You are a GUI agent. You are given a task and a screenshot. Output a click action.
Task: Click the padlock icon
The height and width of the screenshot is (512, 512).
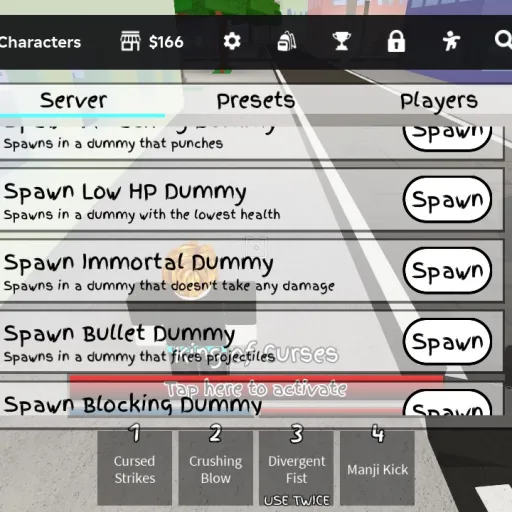396,42
